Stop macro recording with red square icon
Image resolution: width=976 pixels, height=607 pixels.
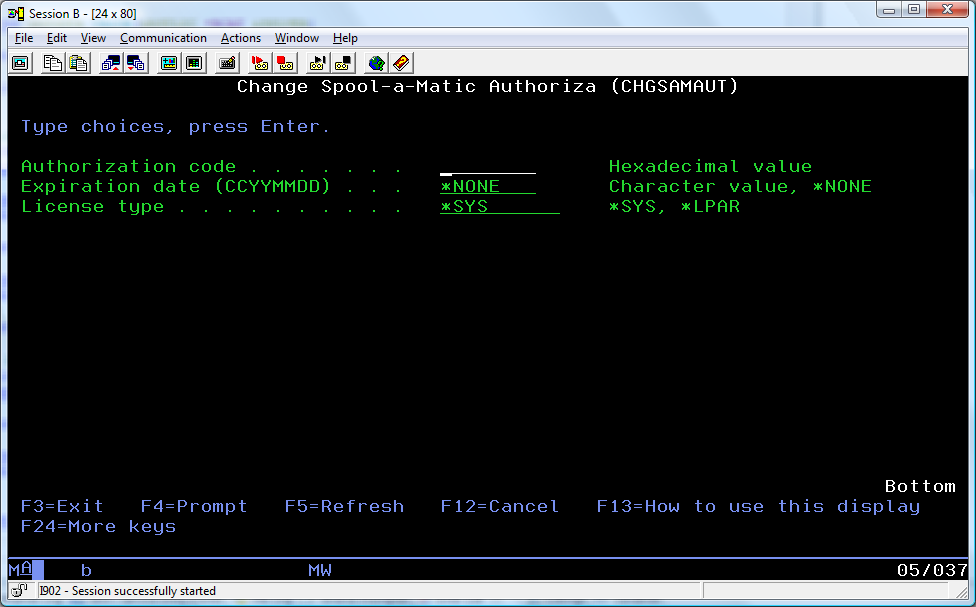click(x=285, y=63)
